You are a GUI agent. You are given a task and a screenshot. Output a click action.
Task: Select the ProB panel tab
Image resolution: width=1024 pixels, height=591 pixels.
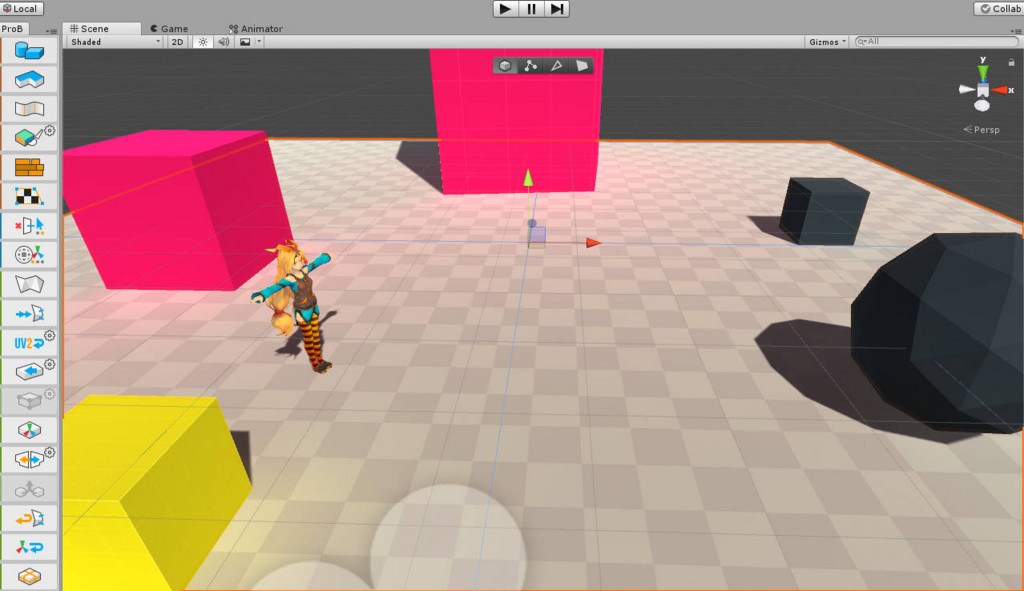coord(12,29)
